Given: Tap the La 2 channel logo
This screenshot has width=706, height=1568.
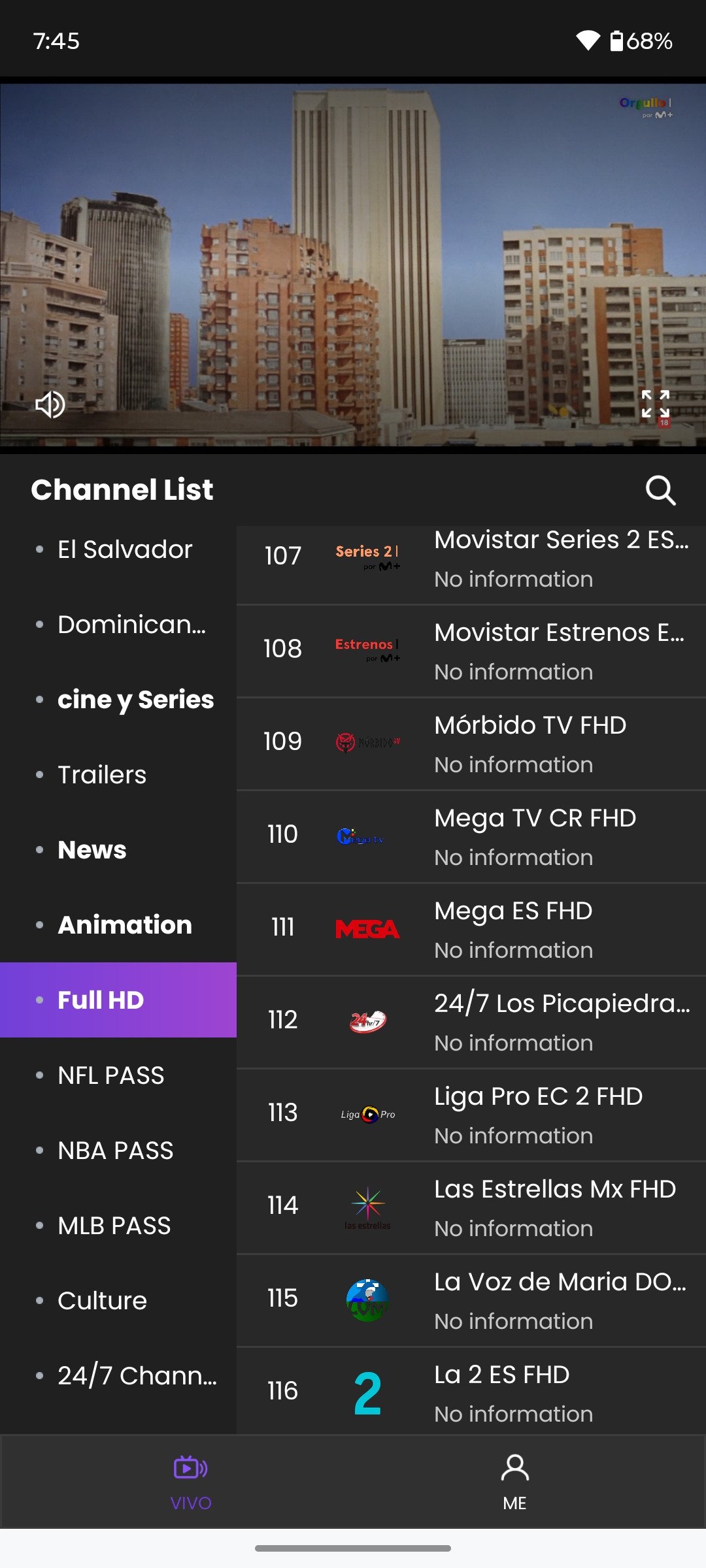Looking at the screenshot, I should click(x=367, y=1393).
